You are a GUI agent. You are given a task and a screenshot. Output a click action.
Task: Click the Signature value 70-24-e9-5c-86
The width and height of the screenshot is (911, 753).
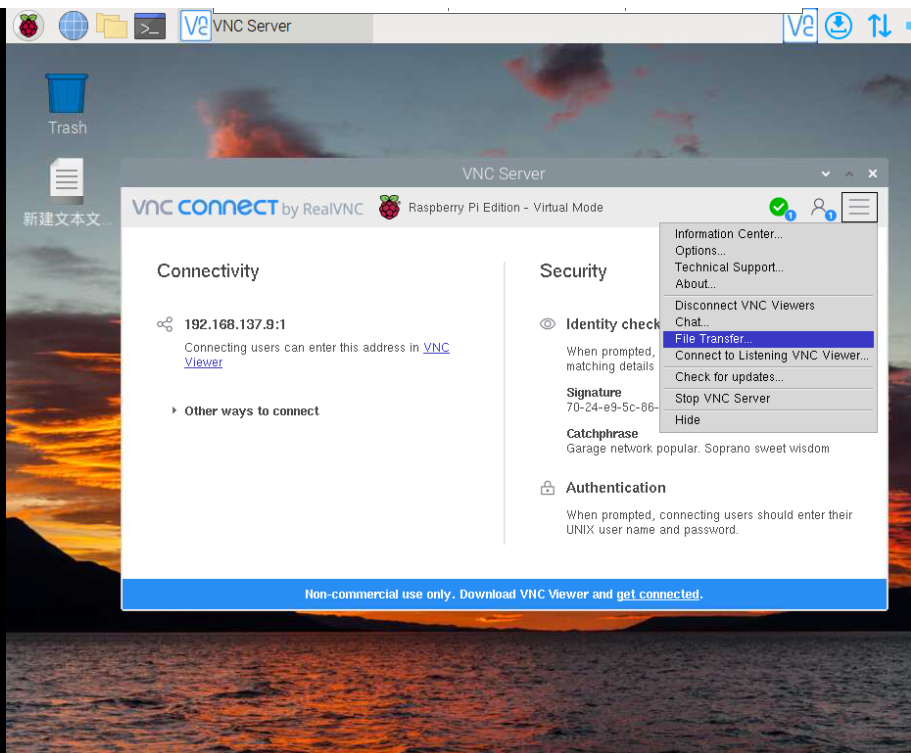click(612, 407)
